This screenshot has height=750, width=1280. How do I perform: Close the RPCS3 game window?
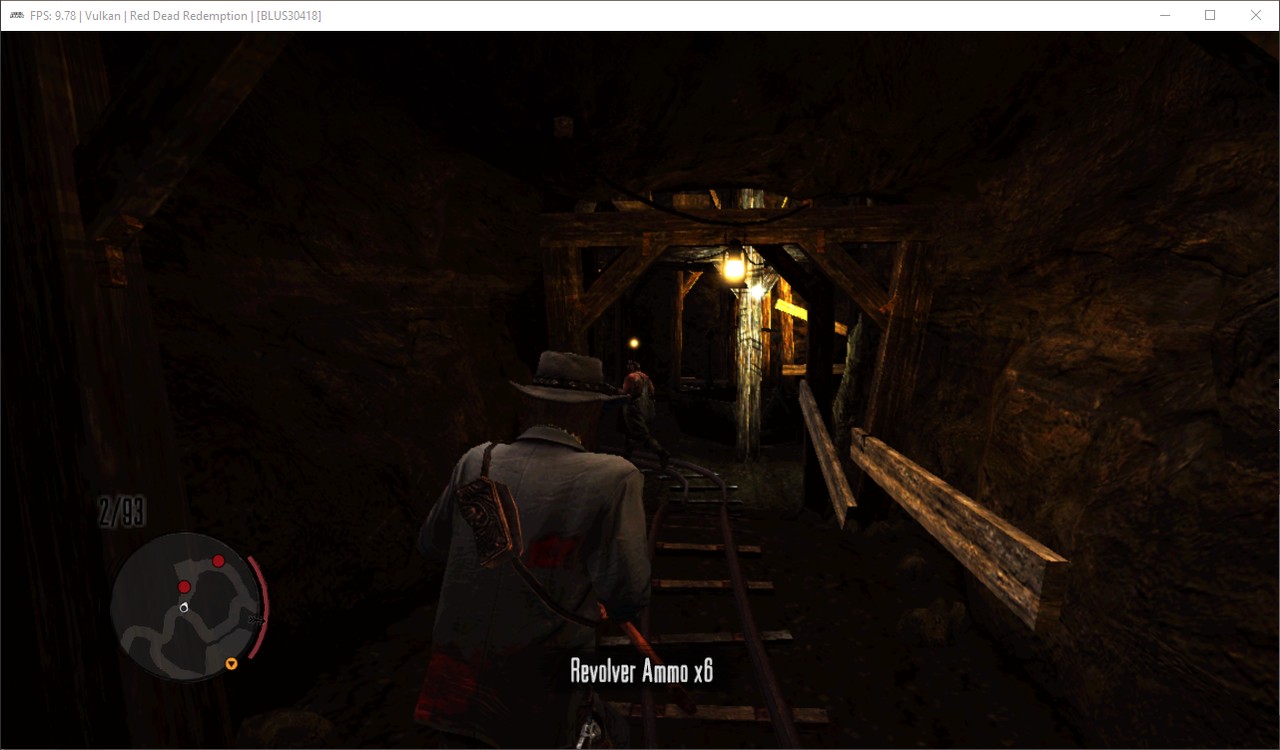1256,15
